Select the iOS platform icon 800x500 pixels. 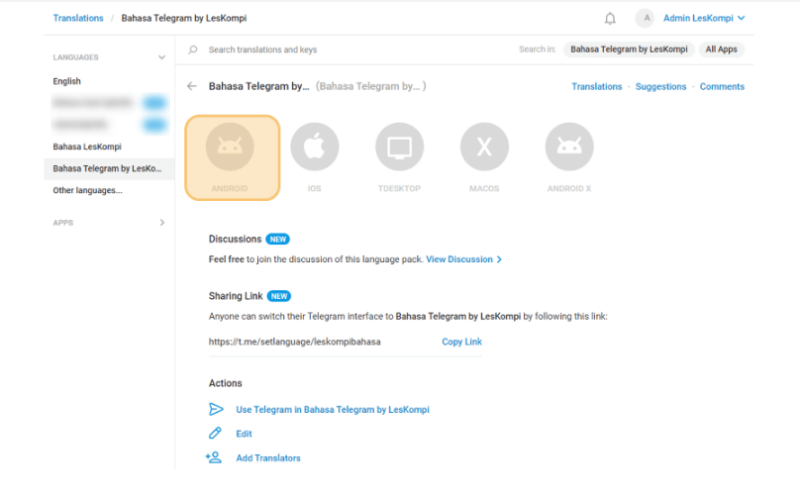(x=314, y=147)
